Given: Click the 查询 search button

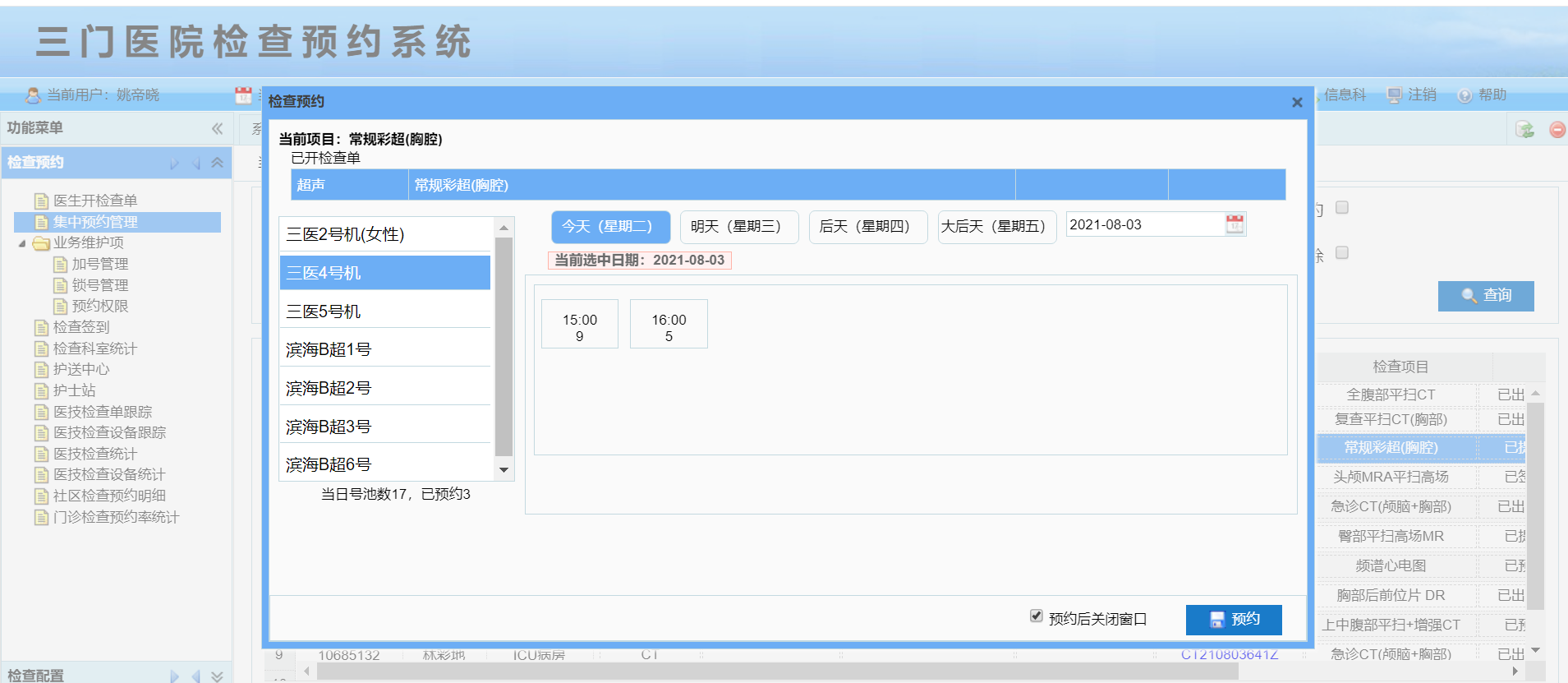Looking at the screenshot, I should (1485, 296).
